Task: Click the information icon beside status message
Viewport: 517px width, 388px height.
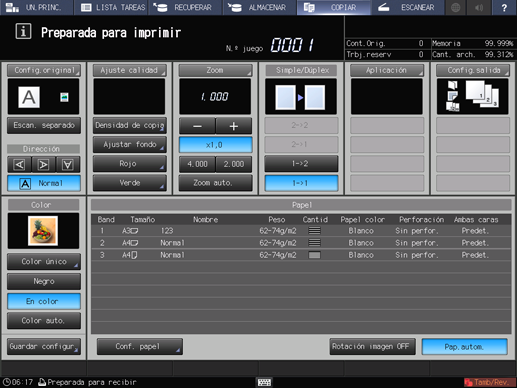Action: click(x=23, y=32)
